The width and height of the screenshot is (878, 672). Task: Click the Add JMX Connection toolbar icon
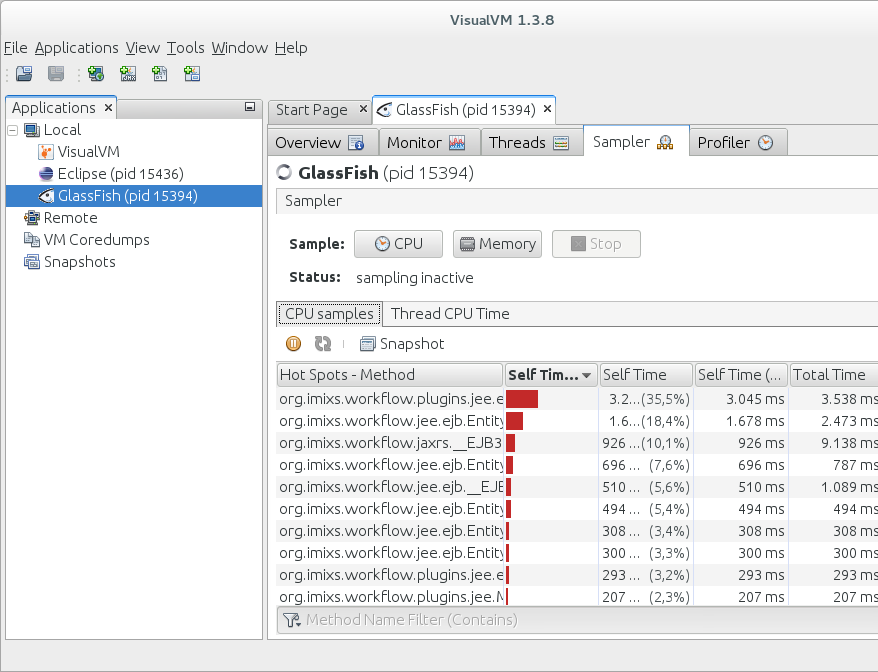coord(128,74)
